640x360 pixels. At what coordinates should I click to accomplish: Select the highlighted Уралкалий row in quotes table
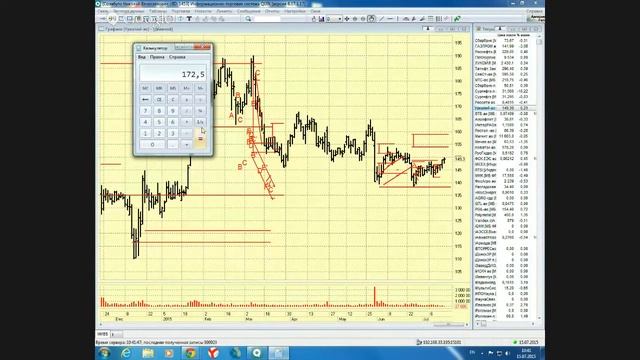coord(504,108)
